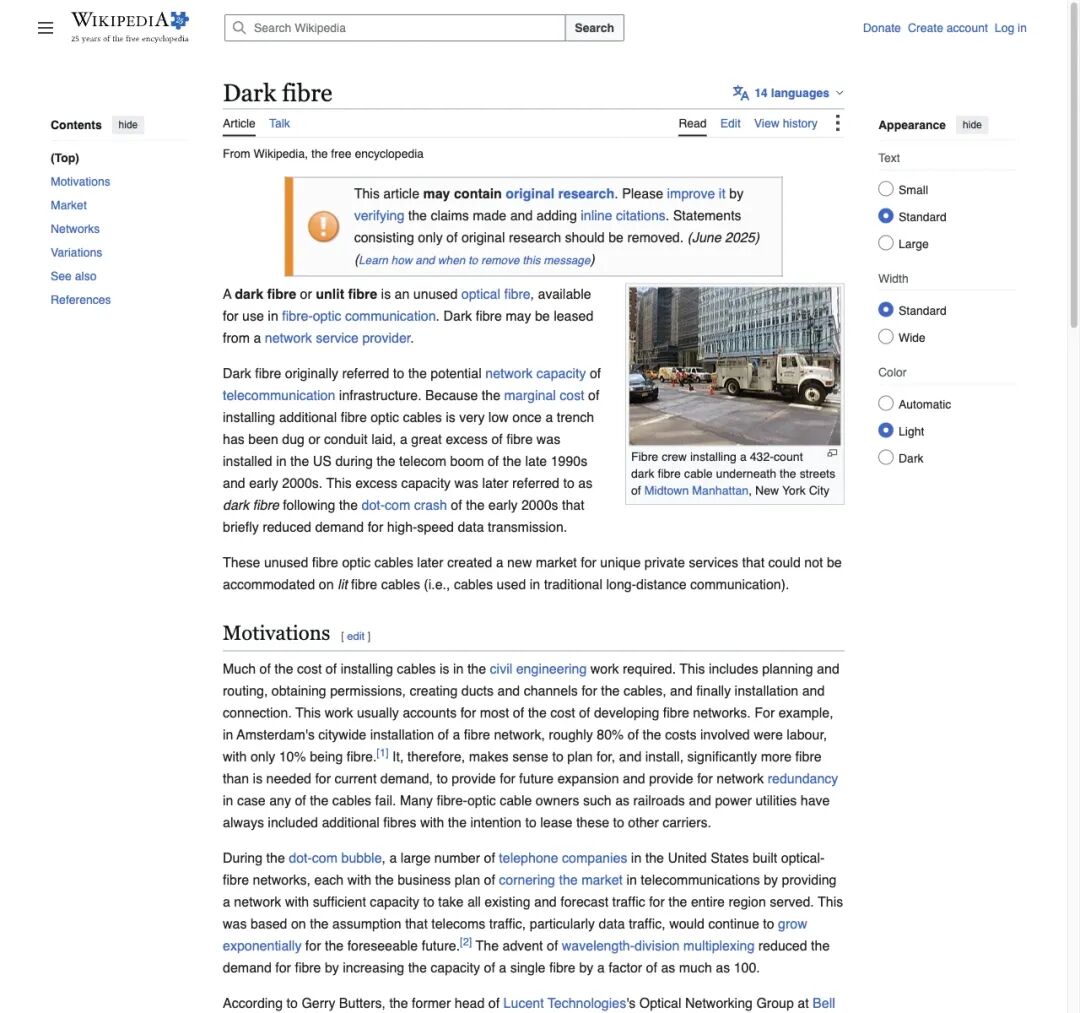
Task: Open the marginal cost link
Action: tap(543, 395)
